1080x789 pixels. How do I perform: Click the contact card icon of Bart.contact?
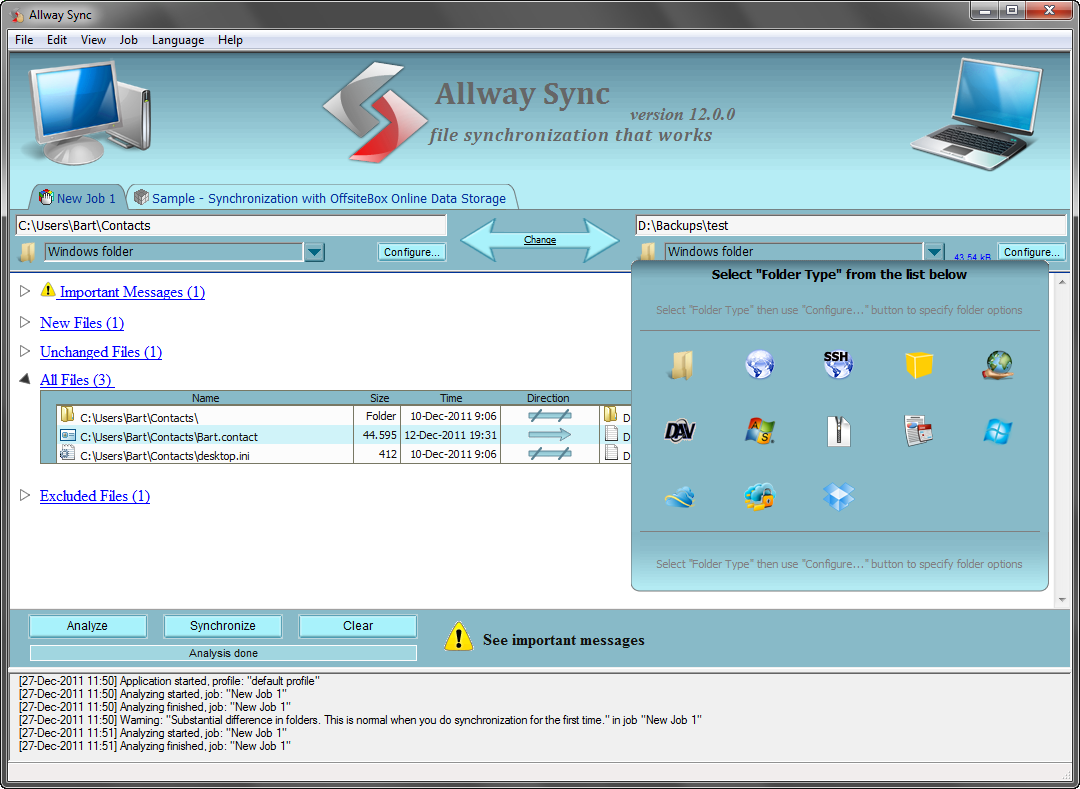[x=67, y=435]
